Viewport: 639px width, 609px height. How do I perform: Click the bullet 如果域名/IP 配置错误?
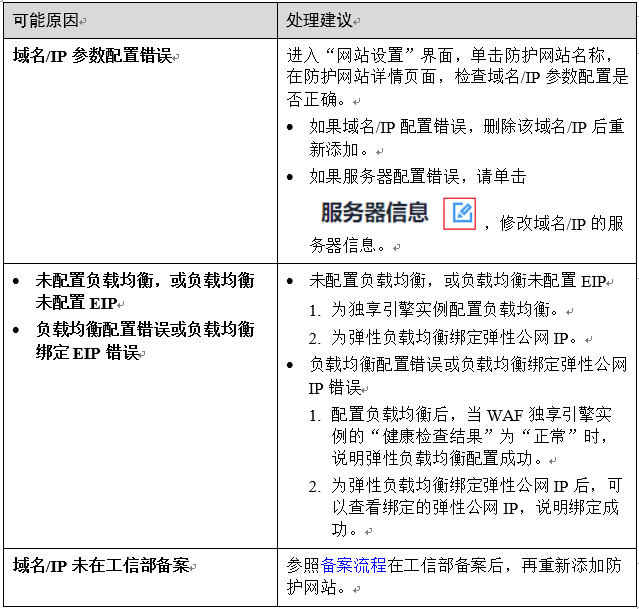pyautogui.click(x=467, y=138)
